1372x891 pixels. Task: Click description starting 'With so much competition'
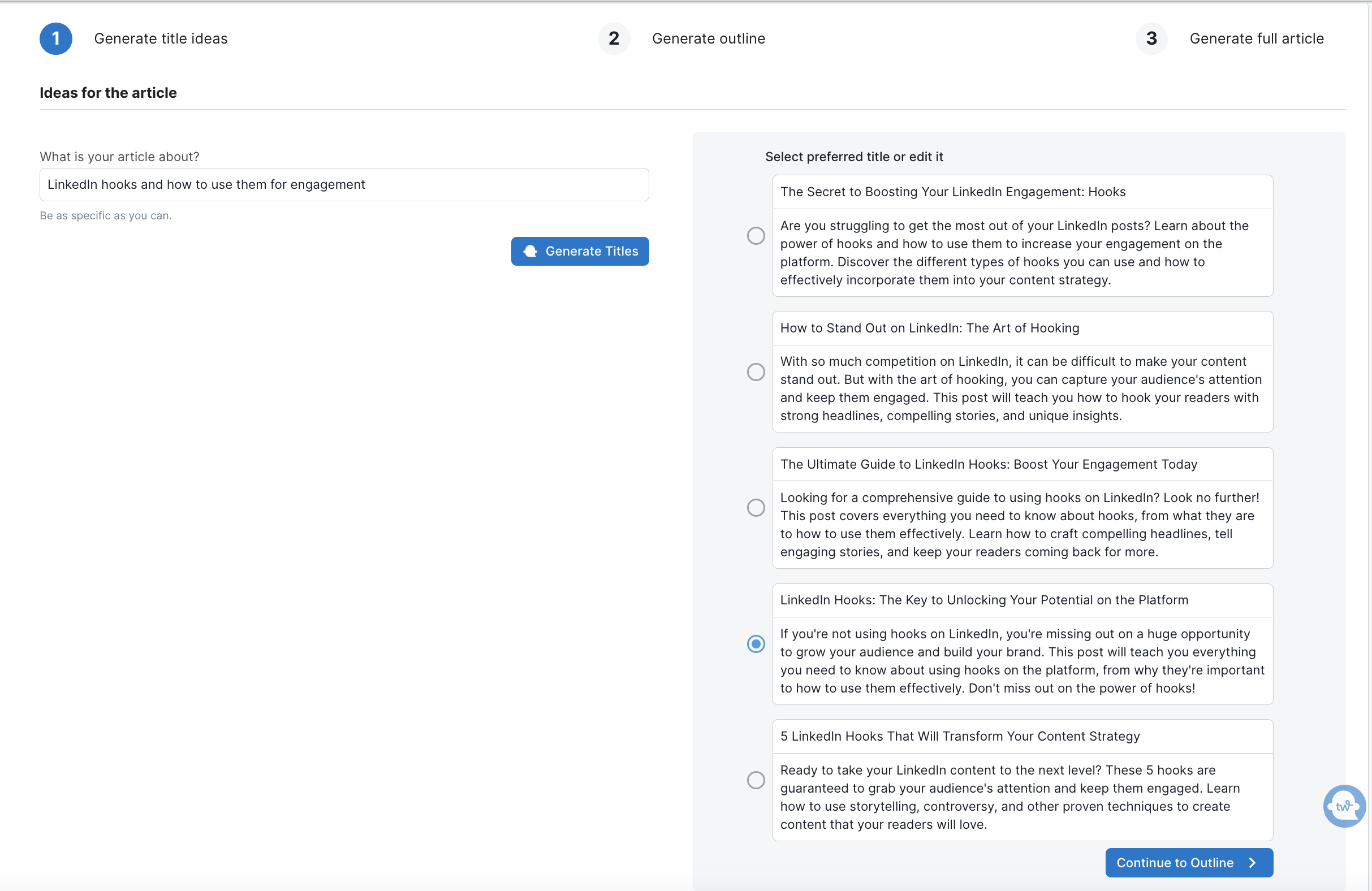tap(1022, 388)
